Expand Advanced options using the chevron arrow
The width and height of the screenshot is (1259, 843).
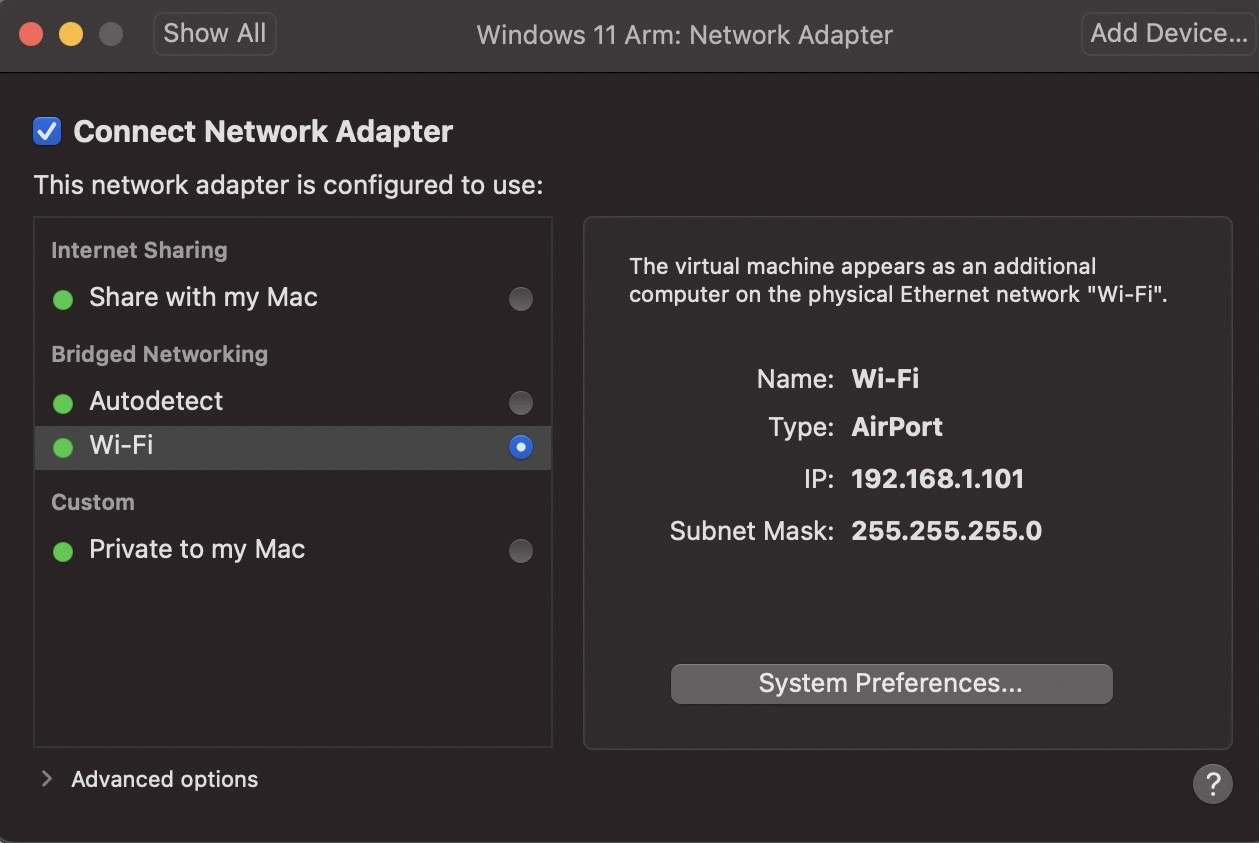tap(46, 779)
